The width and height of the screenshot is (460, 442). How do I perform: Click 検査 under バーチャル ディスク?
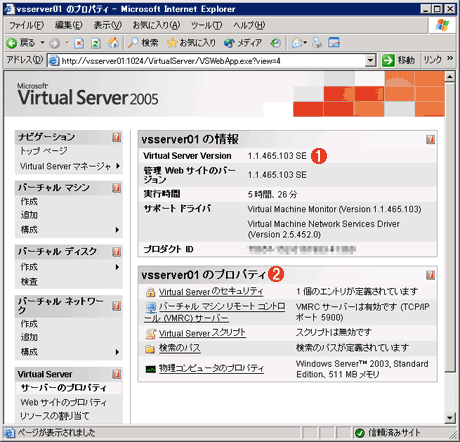[x=29, y=282]
